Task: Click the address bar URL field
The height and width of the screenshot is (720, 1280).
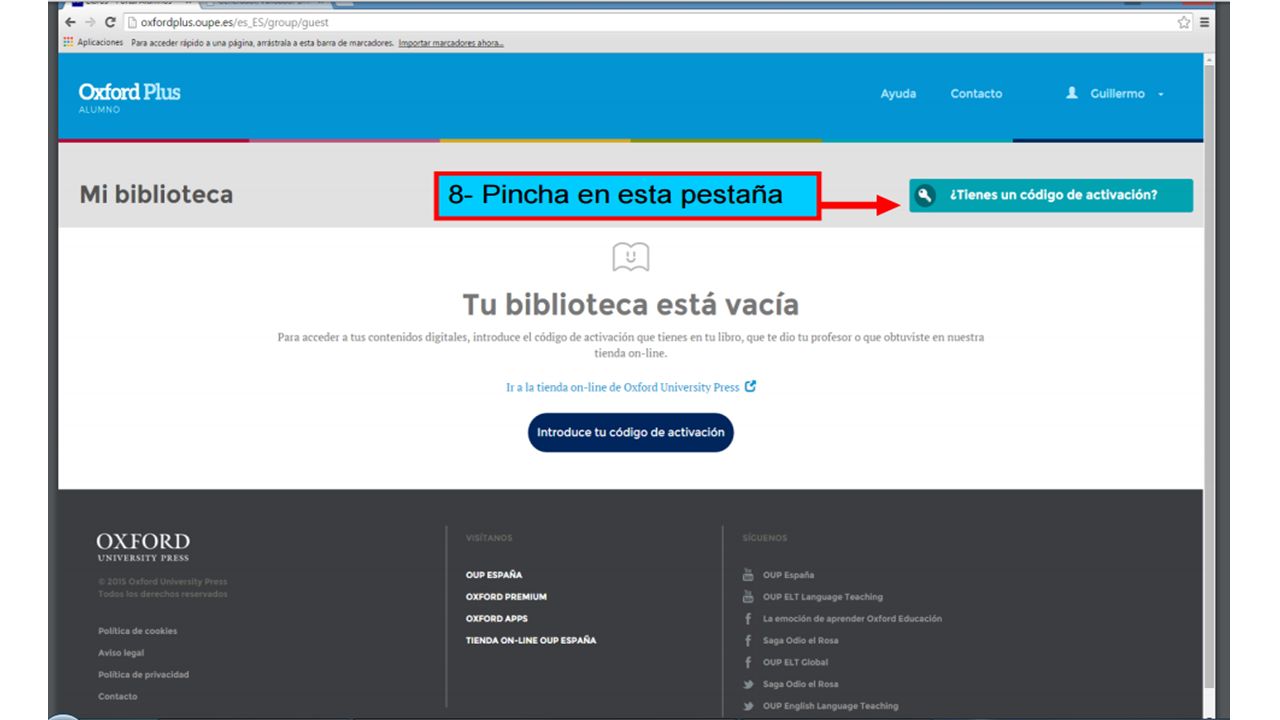Action: tap(648, 22)
